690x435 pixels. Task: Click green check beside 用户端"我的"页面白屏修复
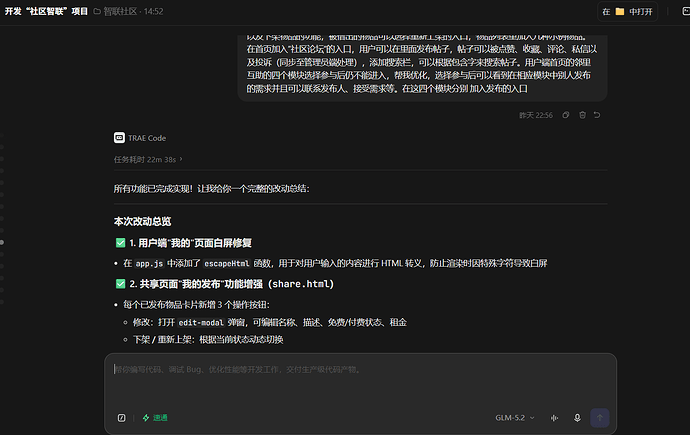tap(120, 243)
